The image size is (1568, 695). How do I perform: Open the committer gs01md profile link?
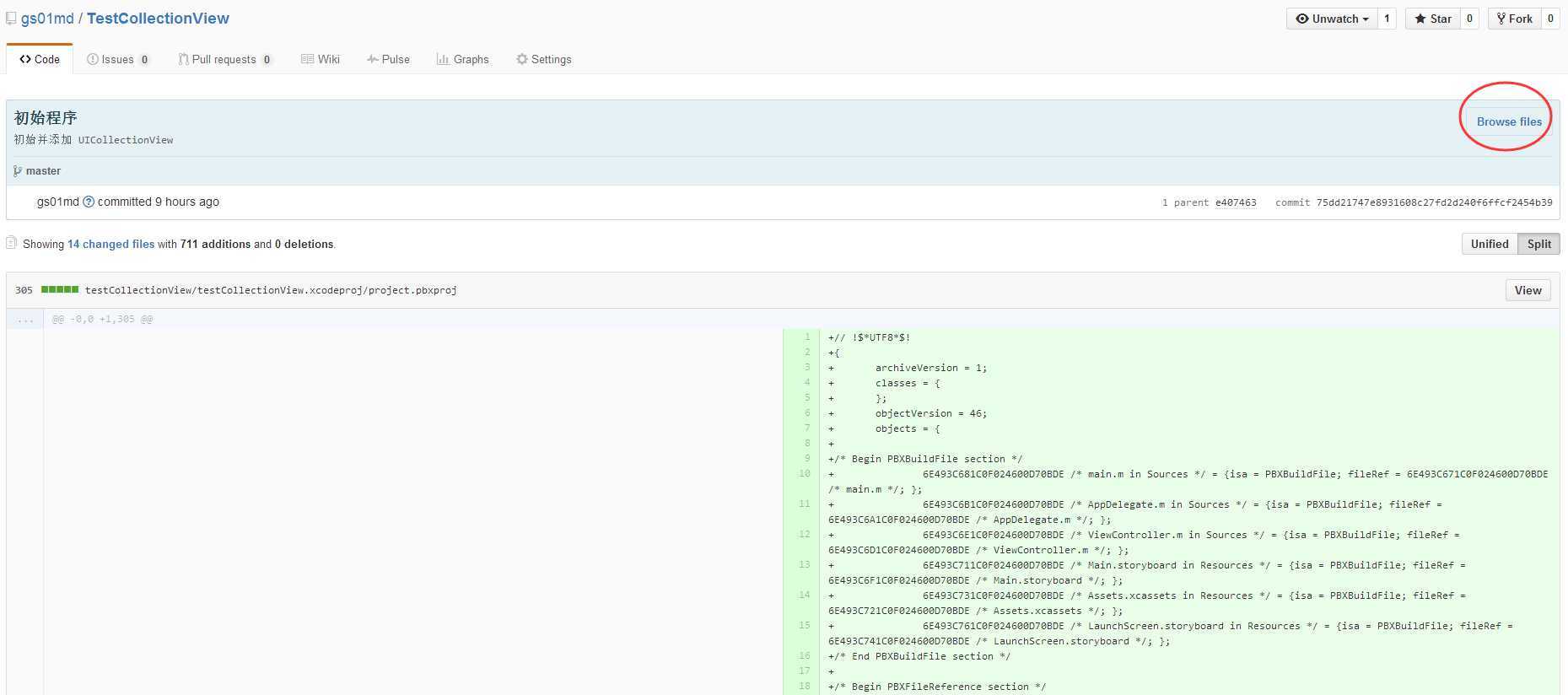(58, 202)
